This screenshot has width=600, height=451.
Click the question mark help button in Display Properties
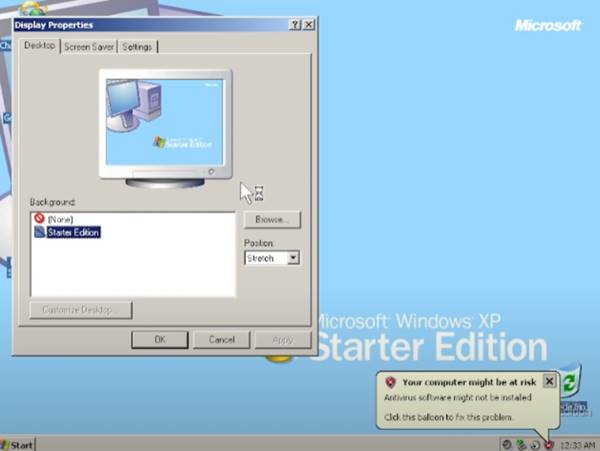295,25
